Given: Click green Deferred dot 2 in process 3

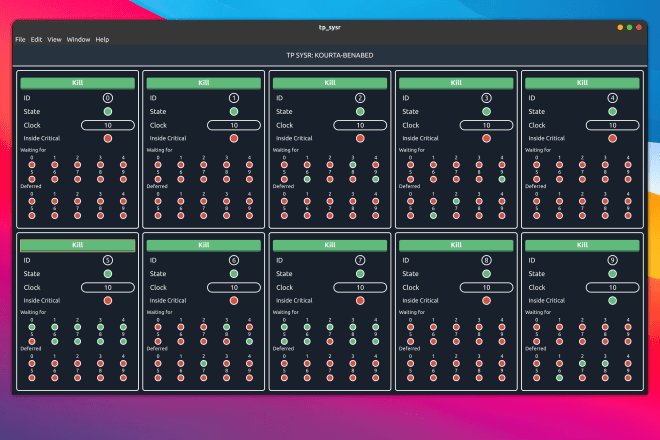Looking at the screenshot, I should (456, 201).
